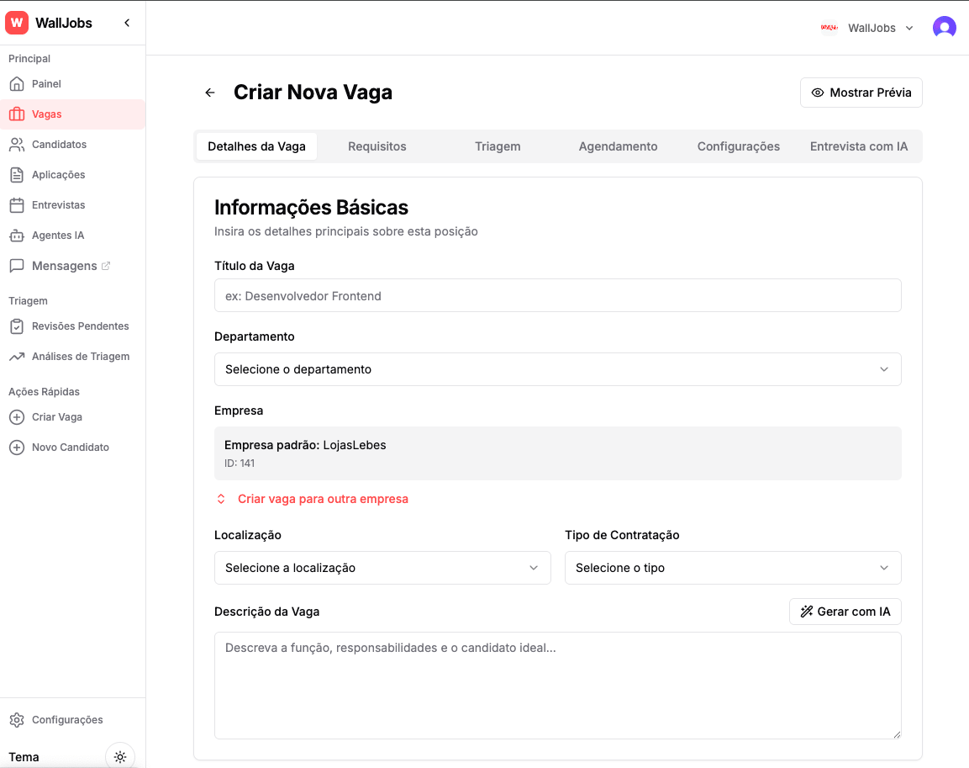The width and height of the screenshot is (969, 768).
Task: Collapse the sidebar with the chevron
Action: 126,22
